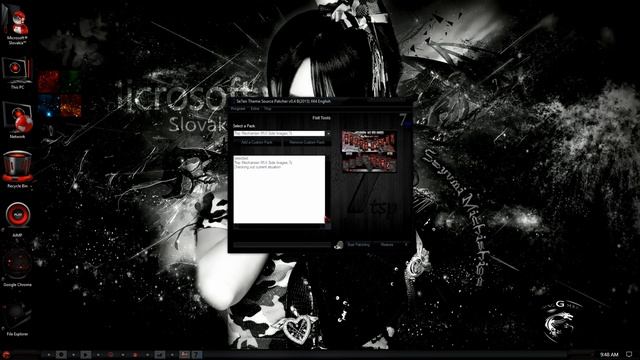Select the play arrow icon in taskbar
Image resolution: width=640 pixels, height=360 pixels.
click(x=86, y=355)
